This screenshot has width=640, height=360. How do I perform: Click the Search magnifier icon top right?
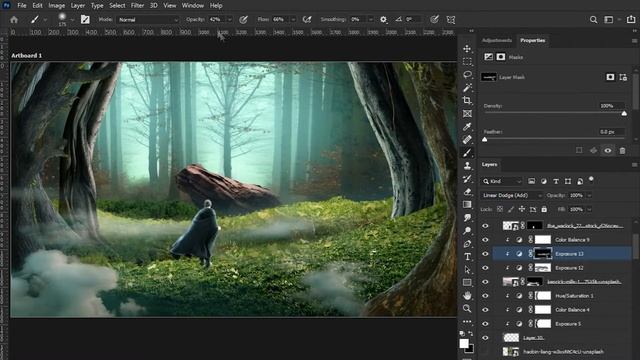(593, 20)
